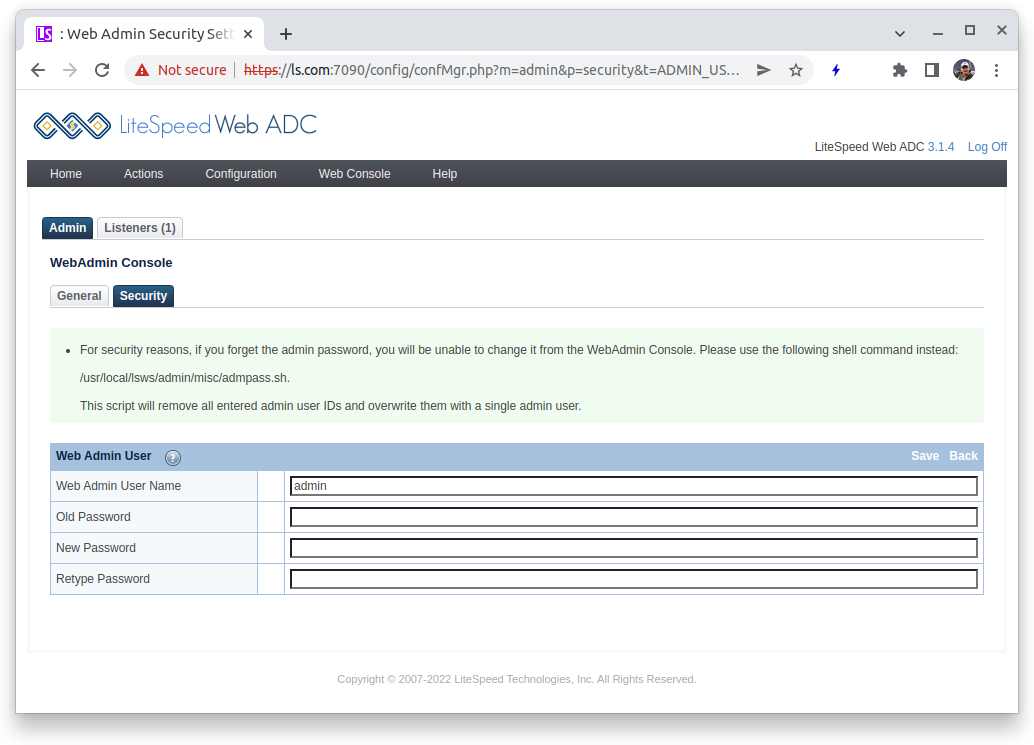
Task: Click the Back link
Action: pyautogui.click(x=963, y=456)
